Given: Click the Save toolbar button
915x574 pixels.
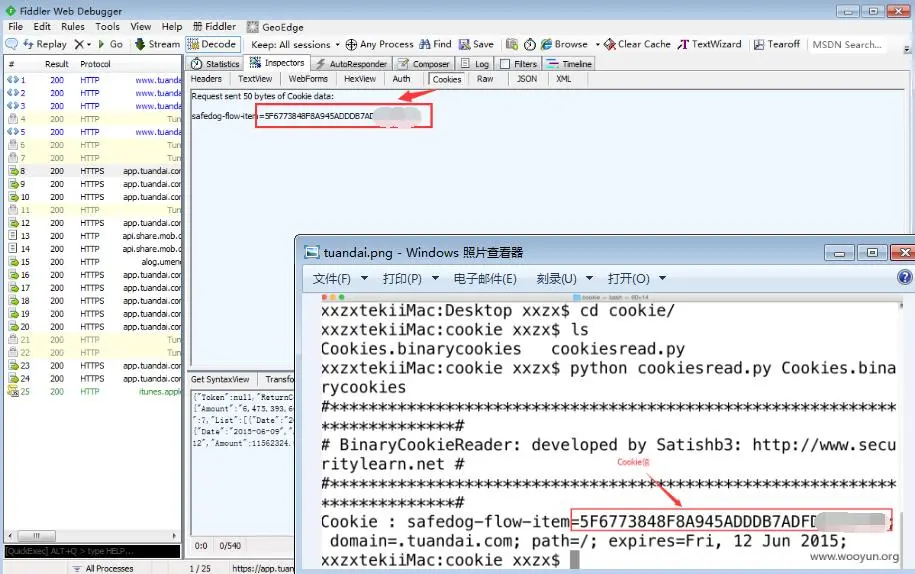Looking at the screenshot, I should [x=476, y=44].
